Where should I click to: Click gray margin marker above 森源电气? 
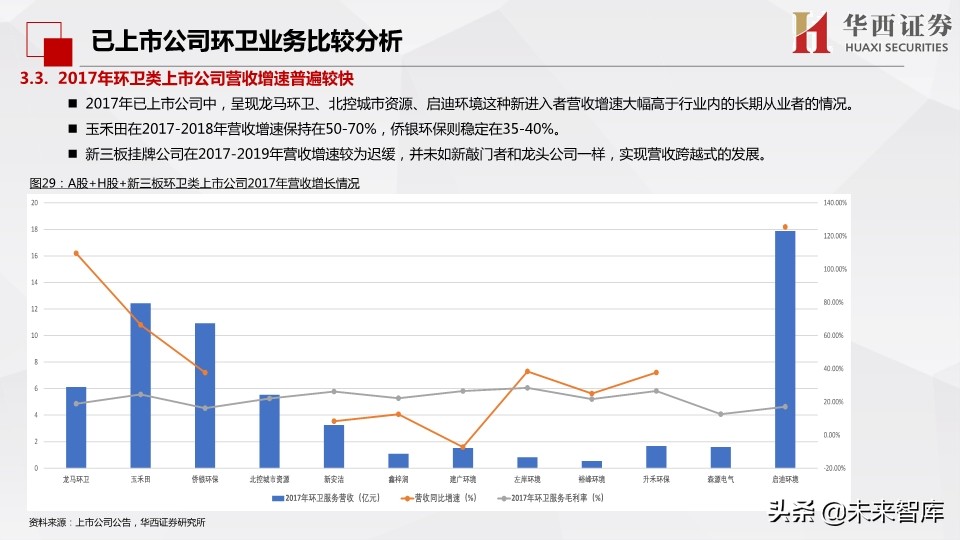pos(721,414)
